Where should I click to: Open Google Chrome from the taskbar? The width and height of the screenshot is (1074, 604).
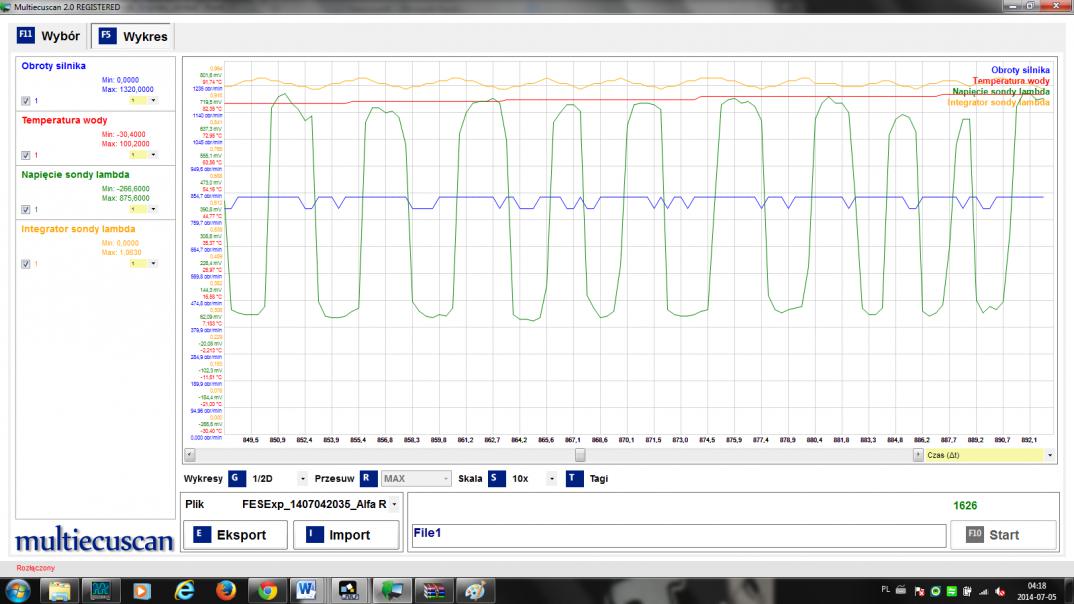click(x=267, y=589)
